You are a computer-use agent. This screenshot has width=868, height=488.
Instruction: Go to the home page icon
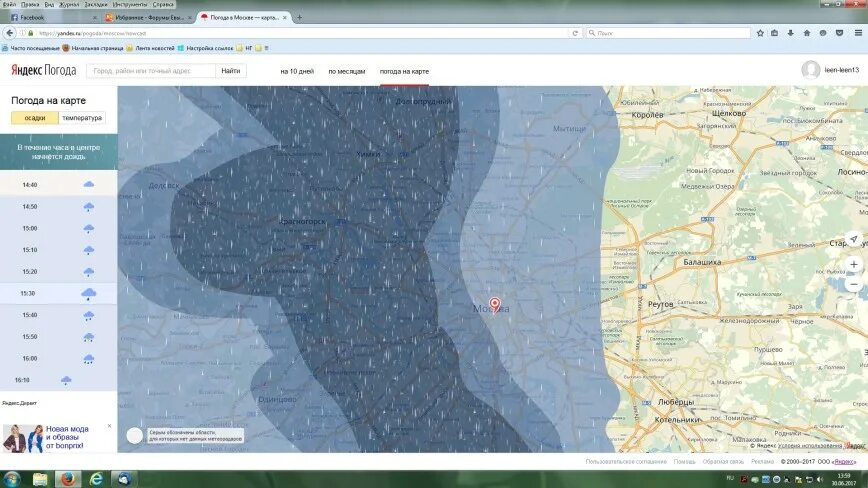807,33
